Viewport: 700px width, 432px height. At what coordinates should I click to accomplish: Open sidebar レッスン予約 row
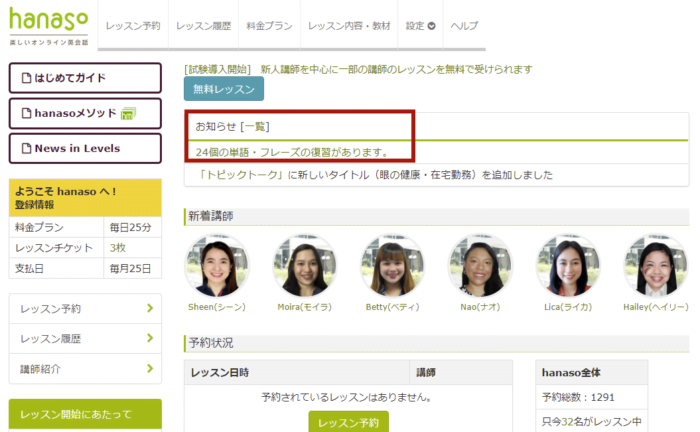[85, 308]
